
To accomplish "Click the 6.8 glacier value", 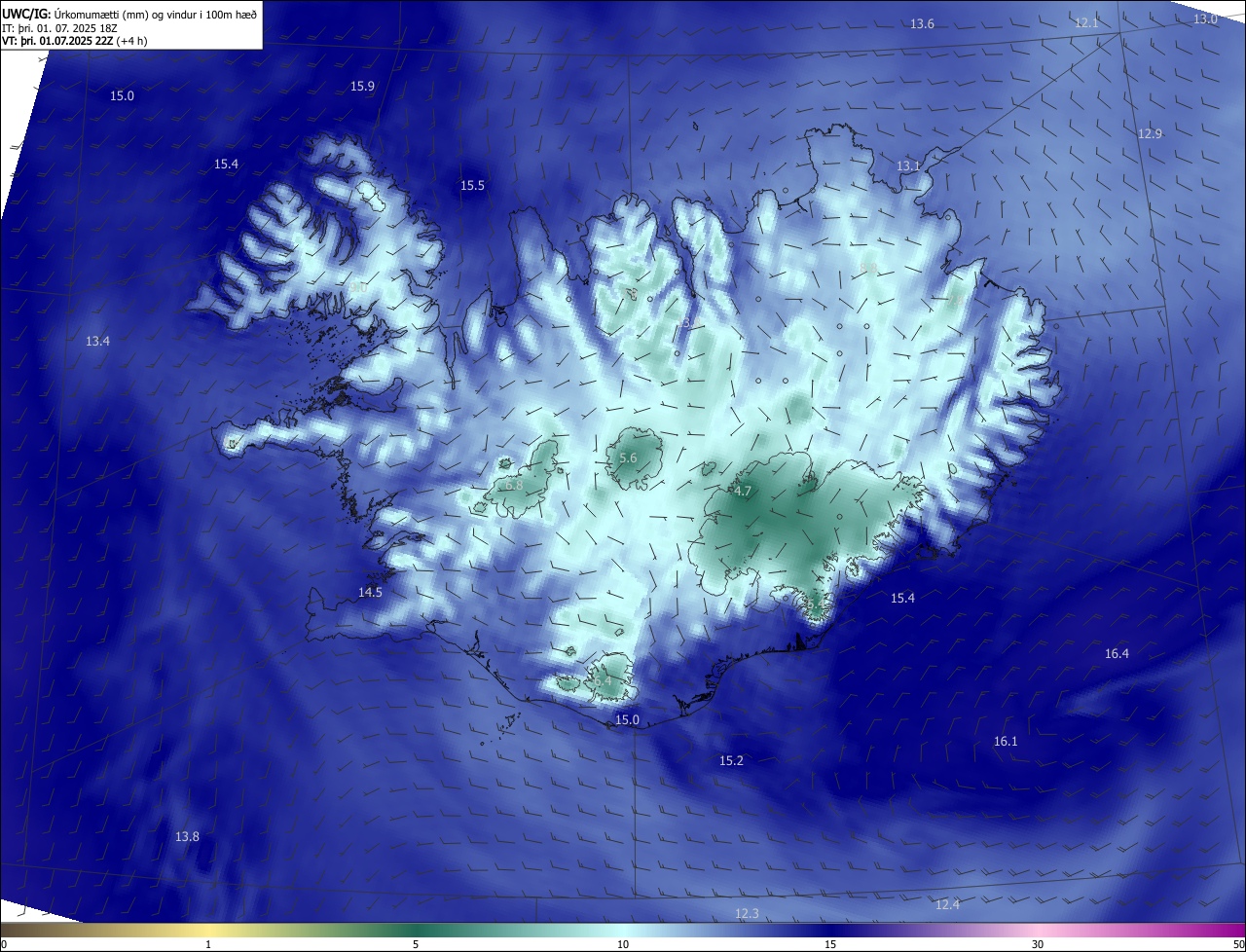I will [x=513, y=485].
